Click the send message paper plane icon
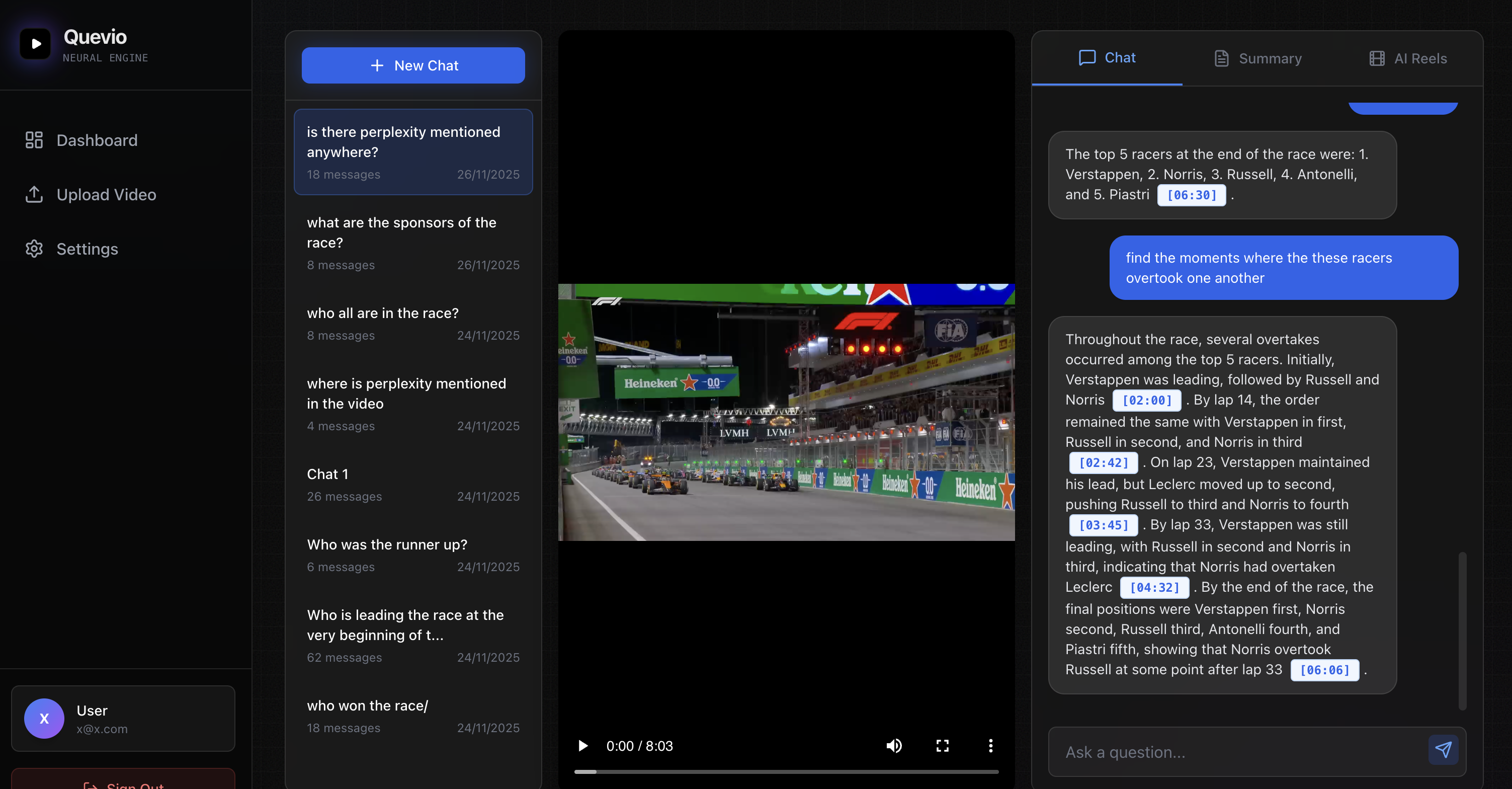 (x=1443, y=750)
